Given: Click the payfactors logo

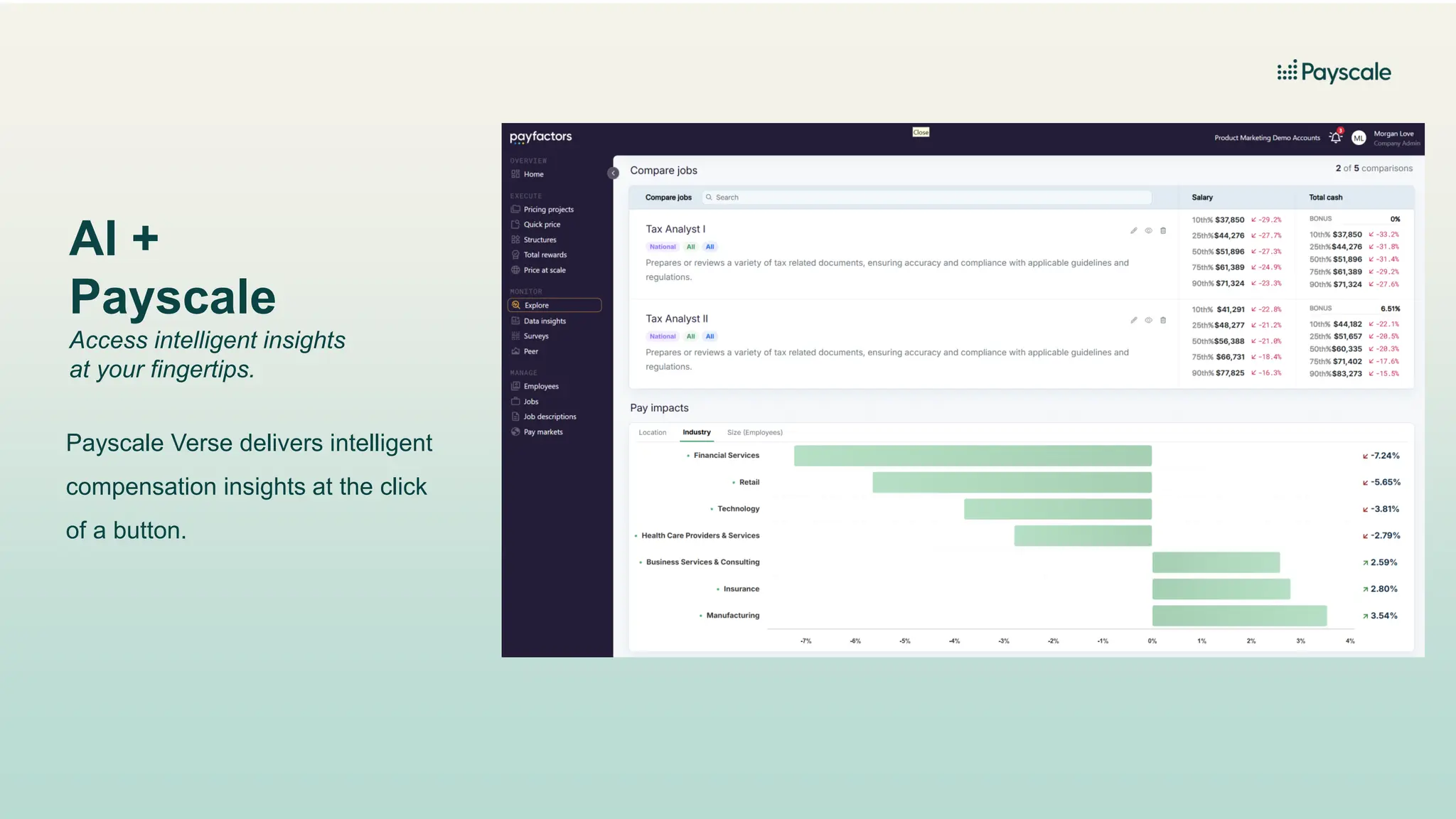Looking at the screenshot, I should 540,136.
